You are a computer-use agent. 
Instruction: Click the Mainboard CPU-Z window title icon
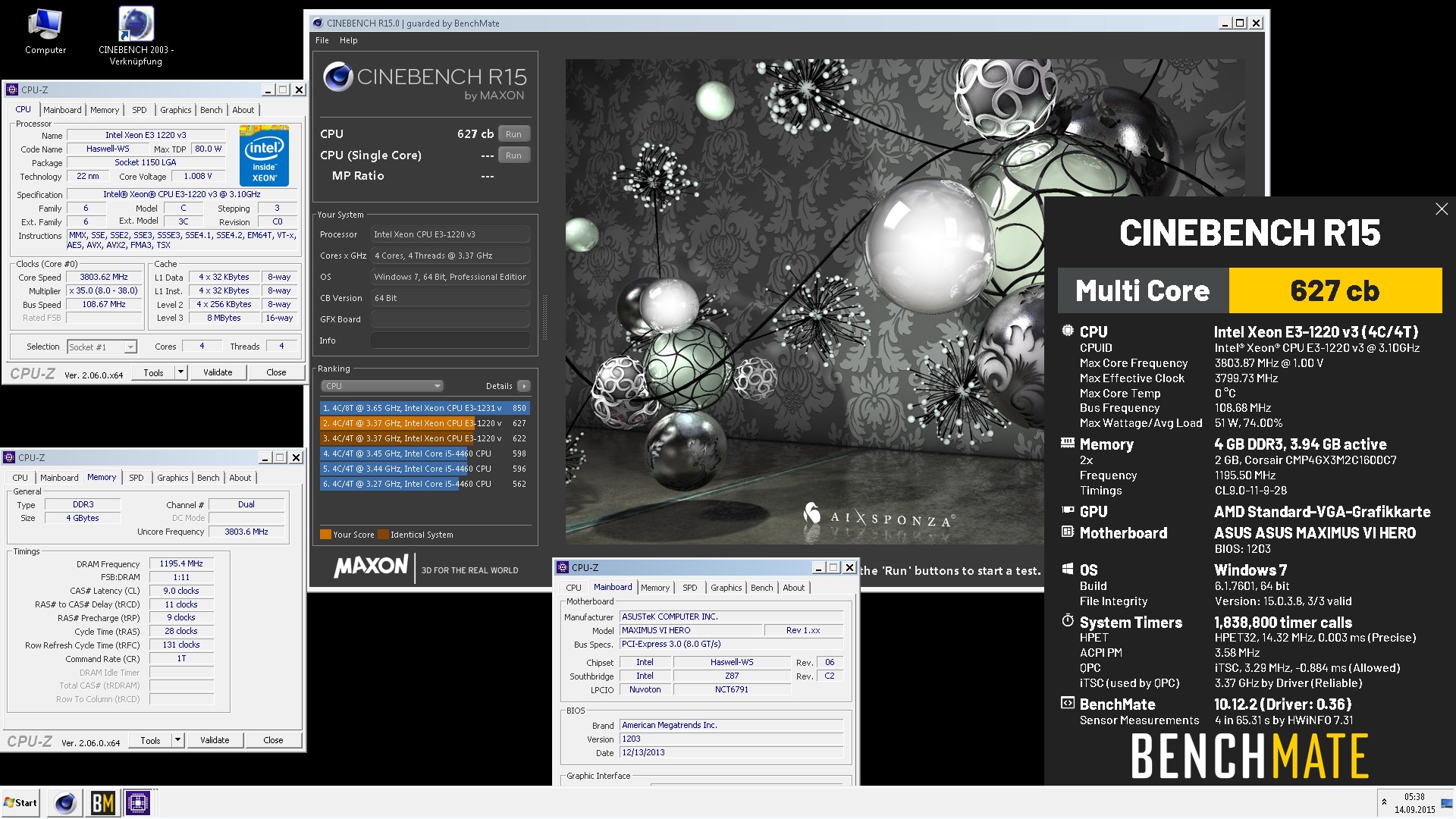563,567
